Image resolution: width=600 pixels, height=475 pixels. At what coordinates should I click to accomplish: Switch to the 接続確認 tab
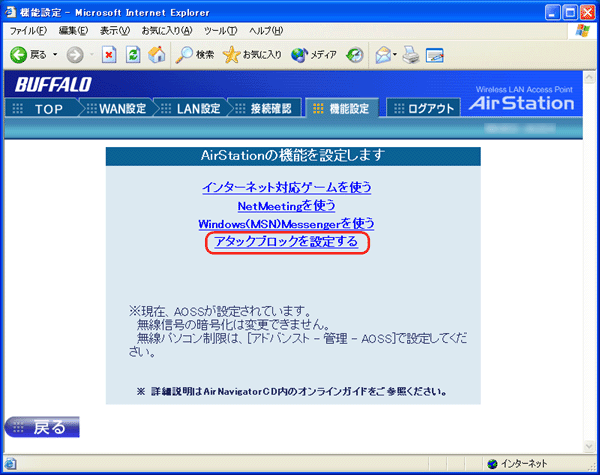point(264,109)
